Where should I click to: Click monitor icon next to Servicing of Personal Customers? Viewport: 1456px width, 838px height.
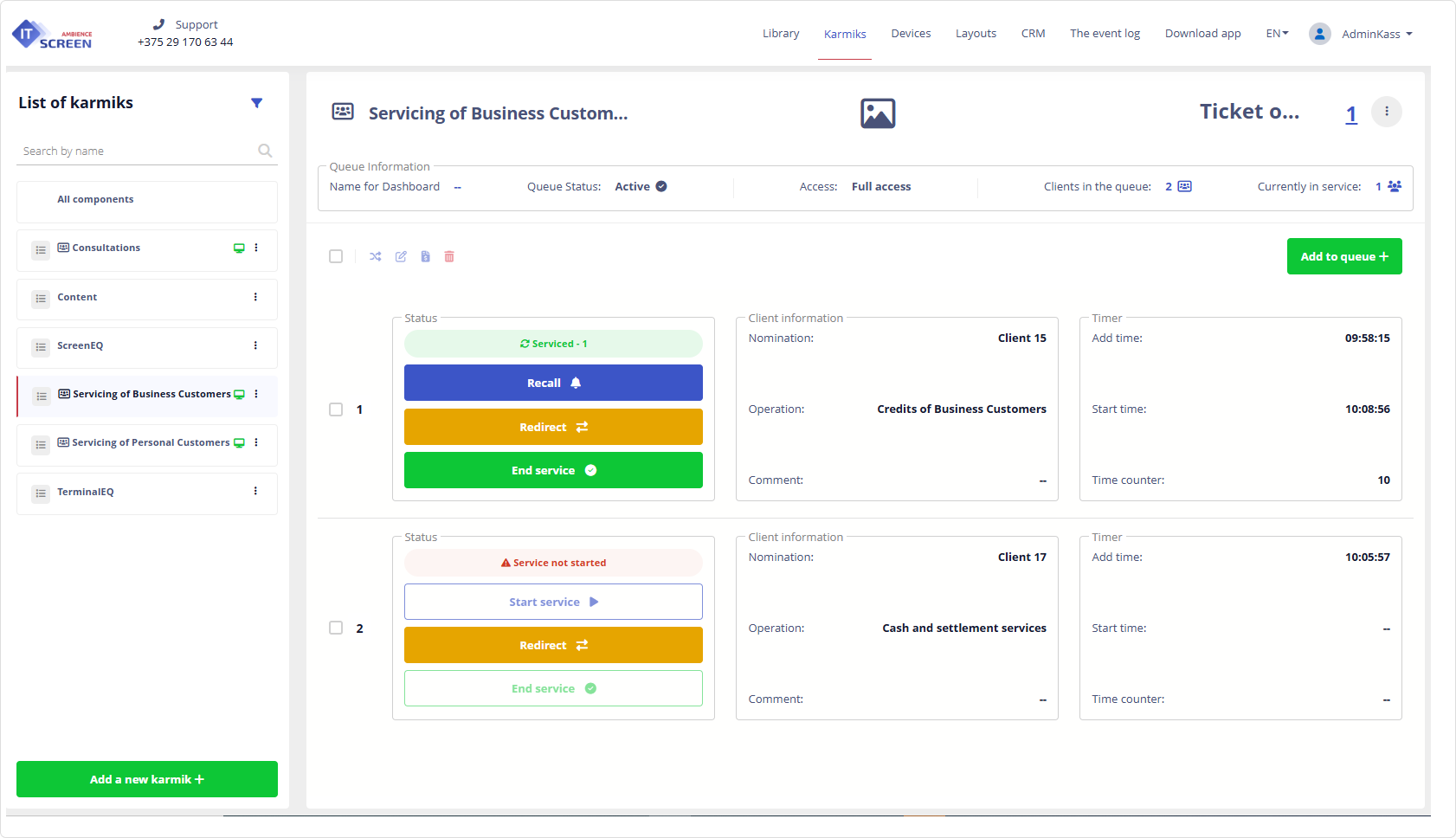(x=240, y=443)
